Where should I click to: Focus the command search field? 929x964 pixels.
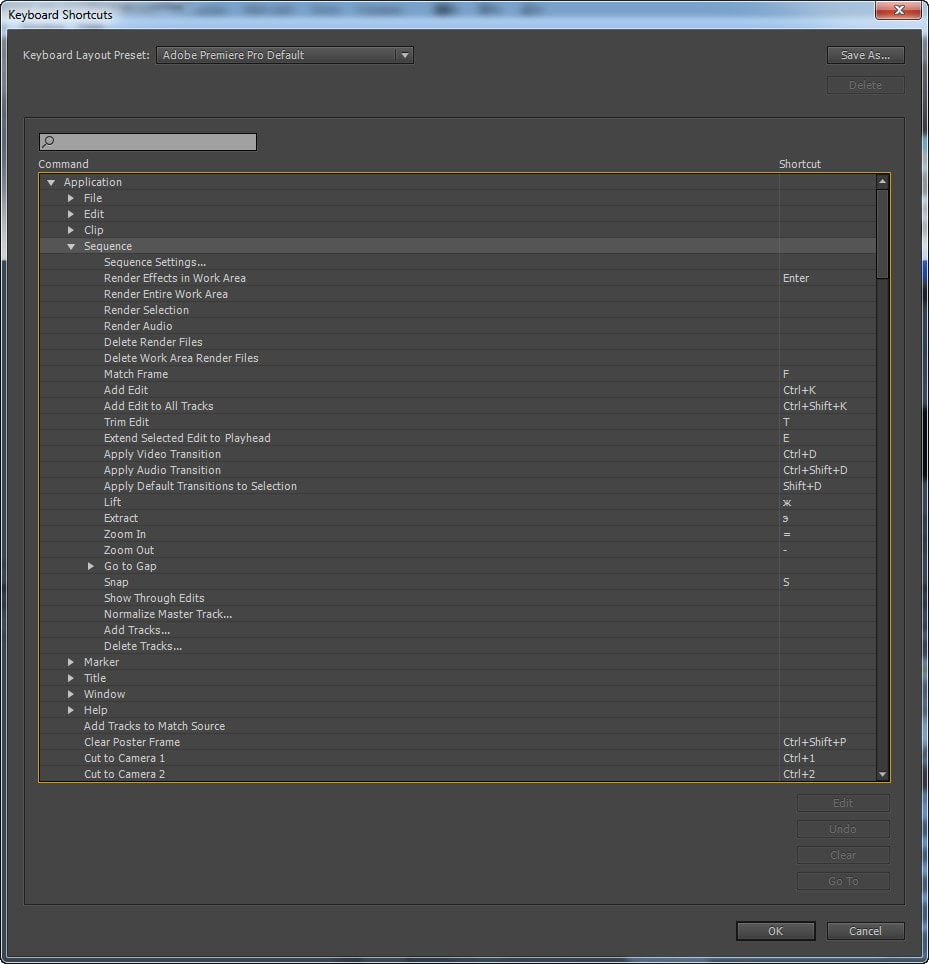tap(148, 141)
